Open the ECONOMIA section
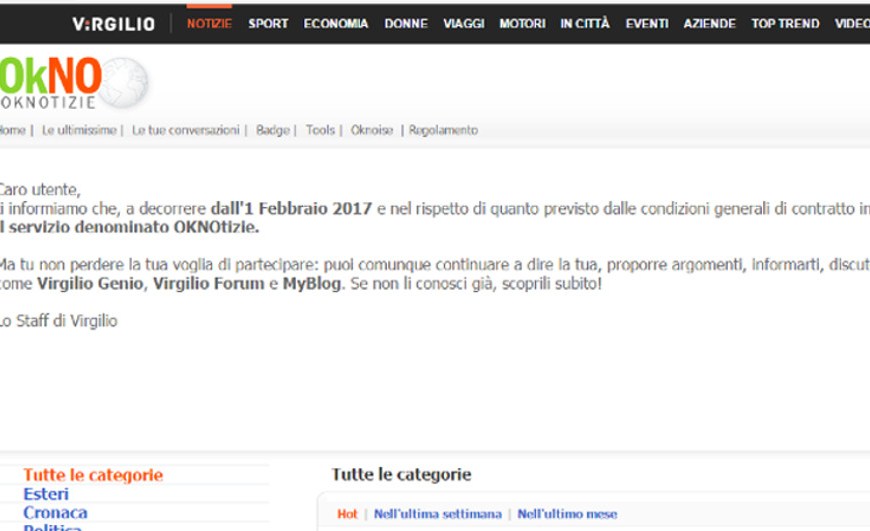The image size is (870, 531). [x=336, y=23]
